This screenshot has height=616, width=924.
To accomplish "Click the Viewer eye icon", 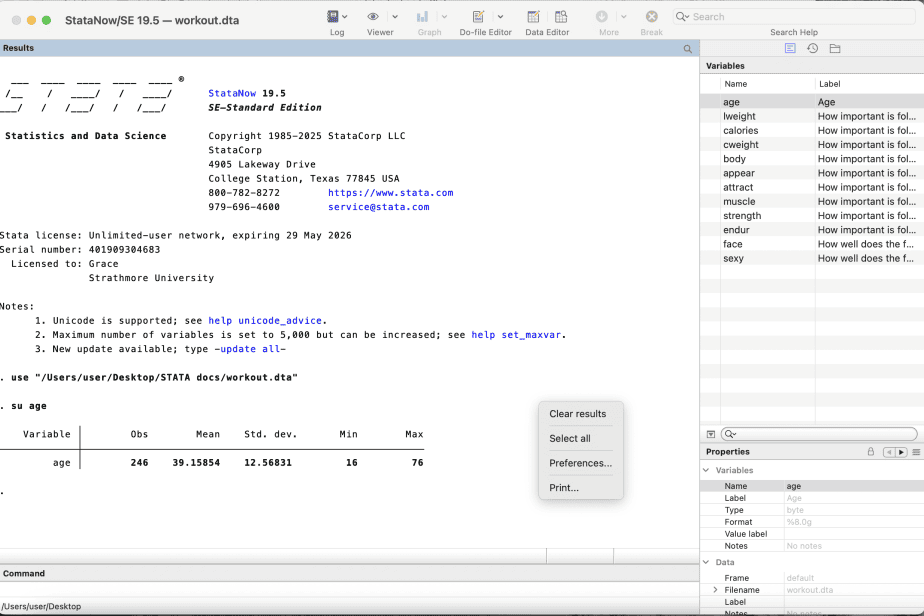I will click(373, 17).
